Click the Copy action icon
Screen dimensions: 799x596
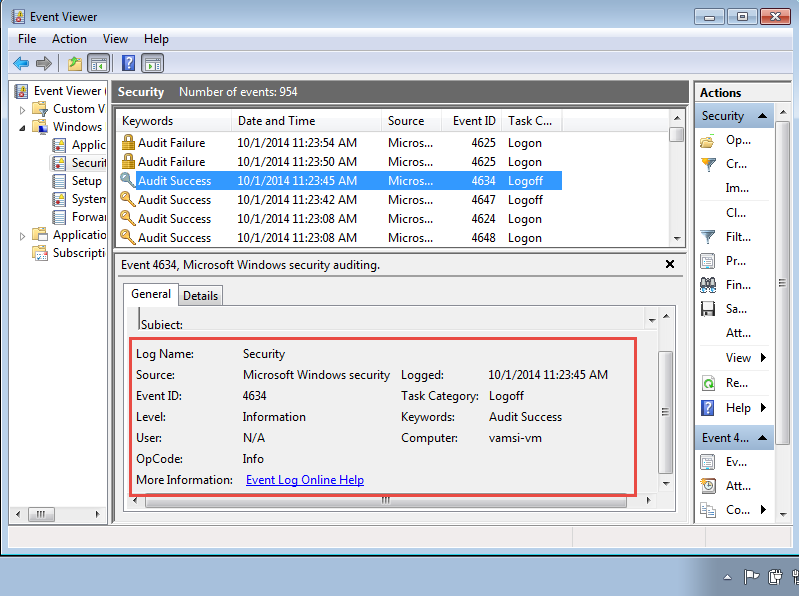point(708,510)
